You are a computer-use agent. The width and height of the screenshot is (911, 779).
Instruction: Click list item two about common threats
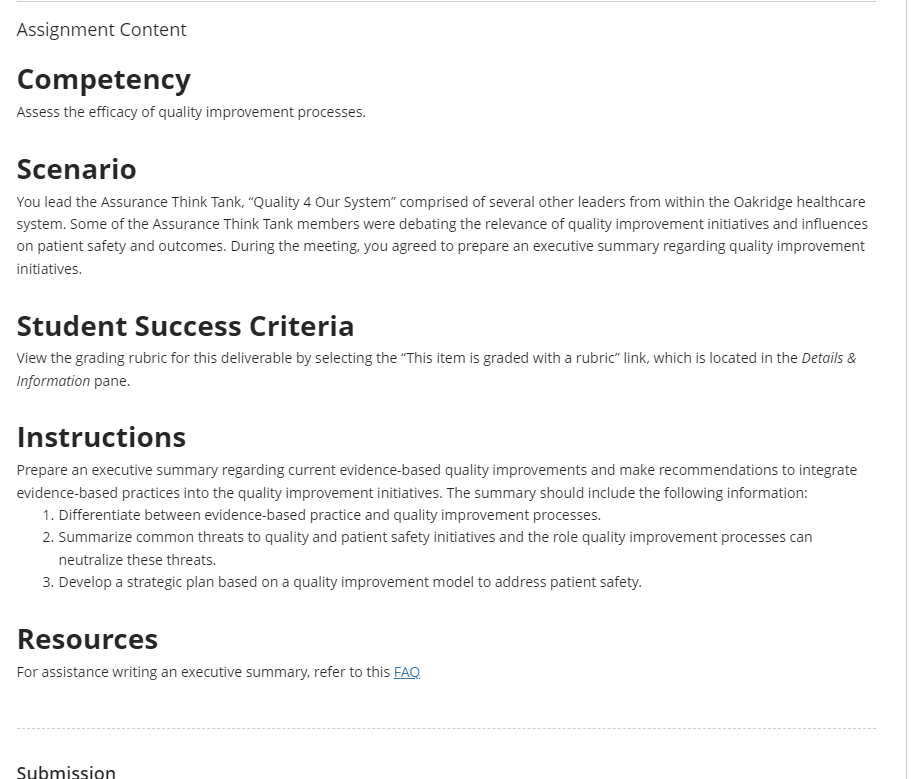435,548
